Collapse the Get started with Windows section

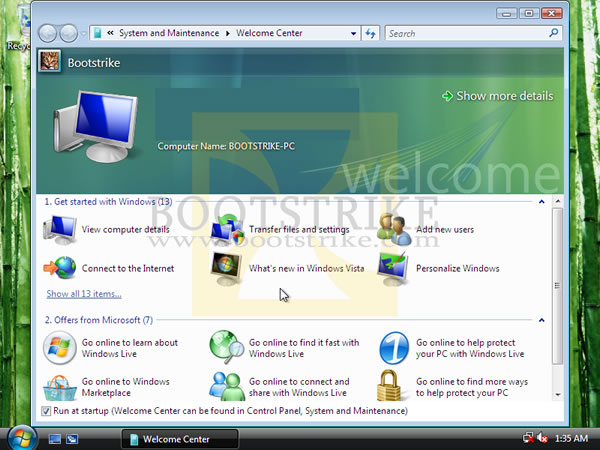(x=542, y=202)
